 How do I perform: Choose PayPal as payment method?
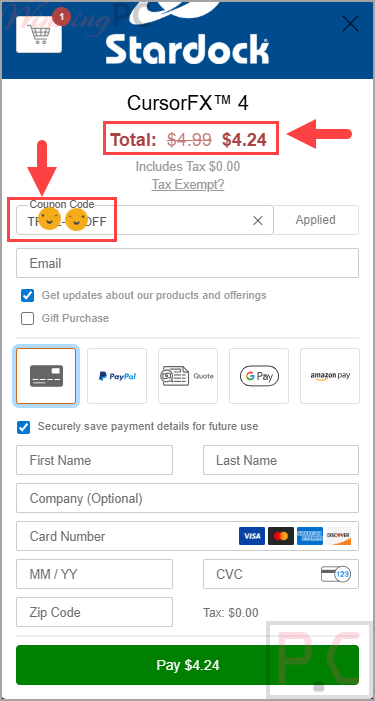(117, 376)
